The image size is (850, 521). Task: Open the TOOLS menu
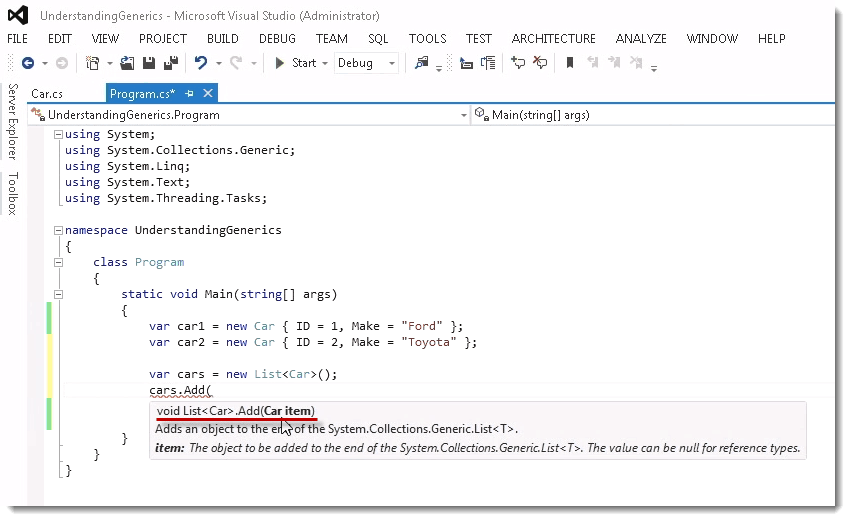point(428,38)
